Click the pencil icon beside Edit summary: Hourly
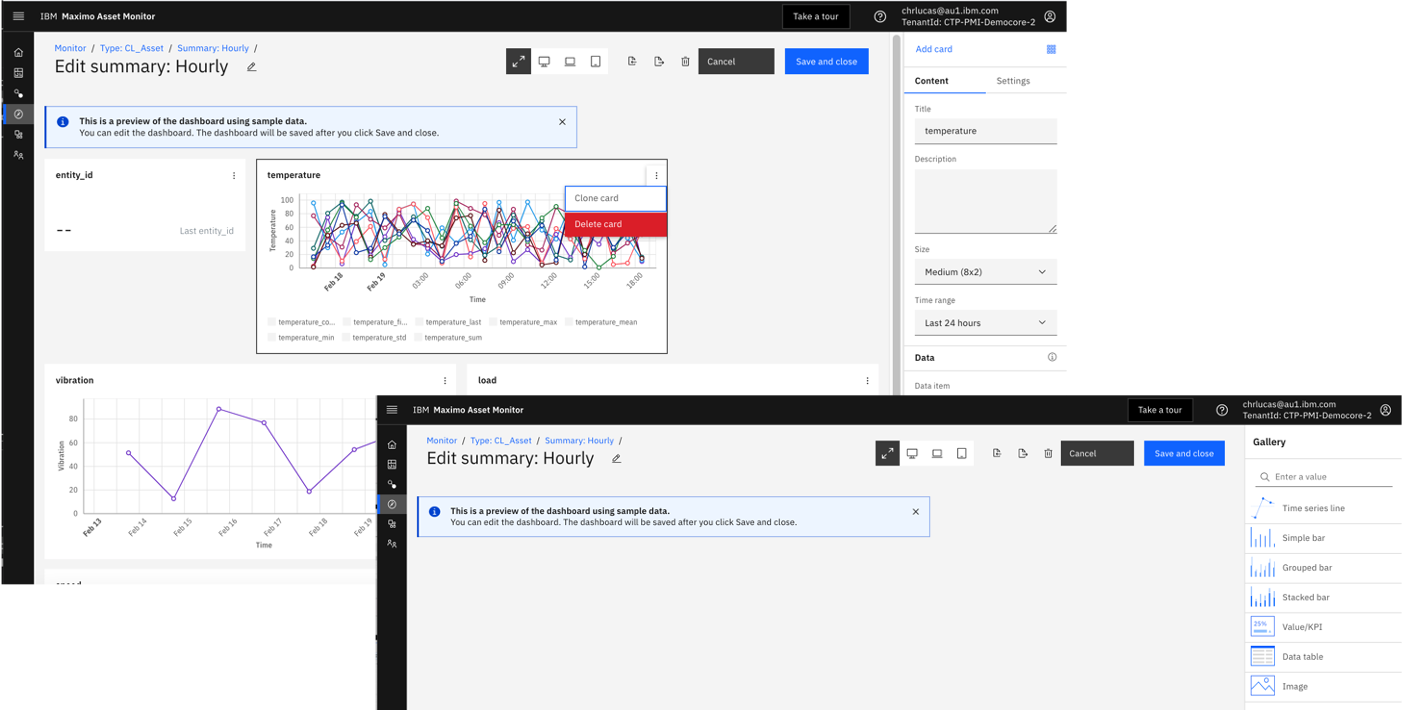Image resolution: width=1402 pixels, height=710 pixels. (x=251, y=66)
